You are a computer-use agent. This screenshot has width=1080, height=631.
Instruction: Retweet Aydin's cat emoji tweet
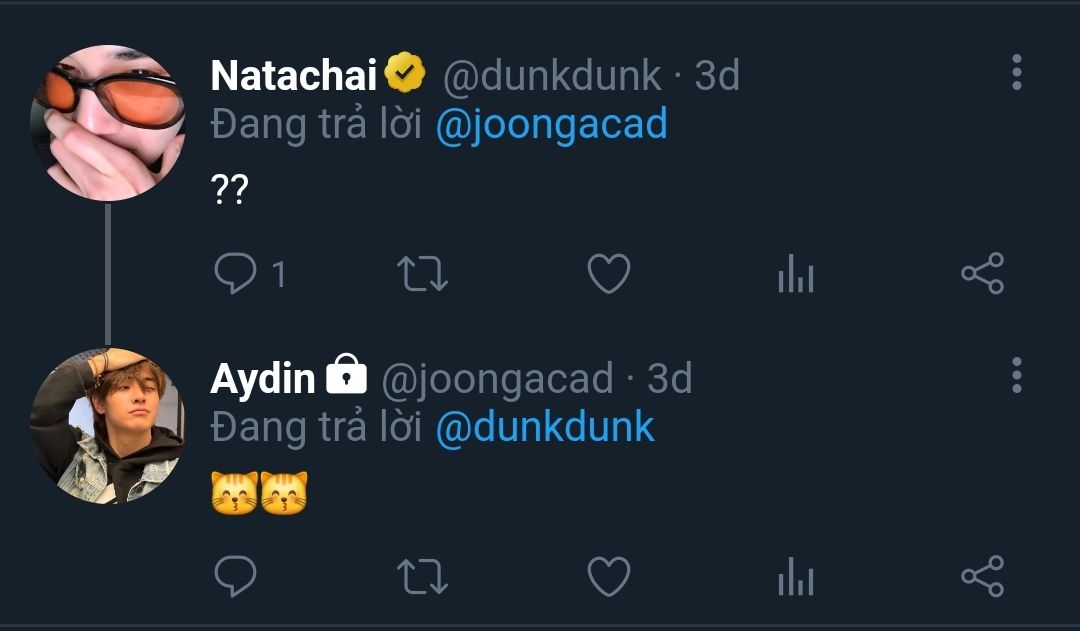[x=423, y=576]
